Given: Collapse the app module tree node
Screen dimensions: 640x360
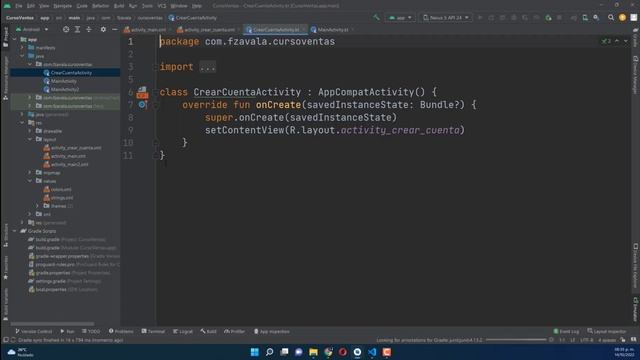Looking at the screenshot, I should click(15, 40).
